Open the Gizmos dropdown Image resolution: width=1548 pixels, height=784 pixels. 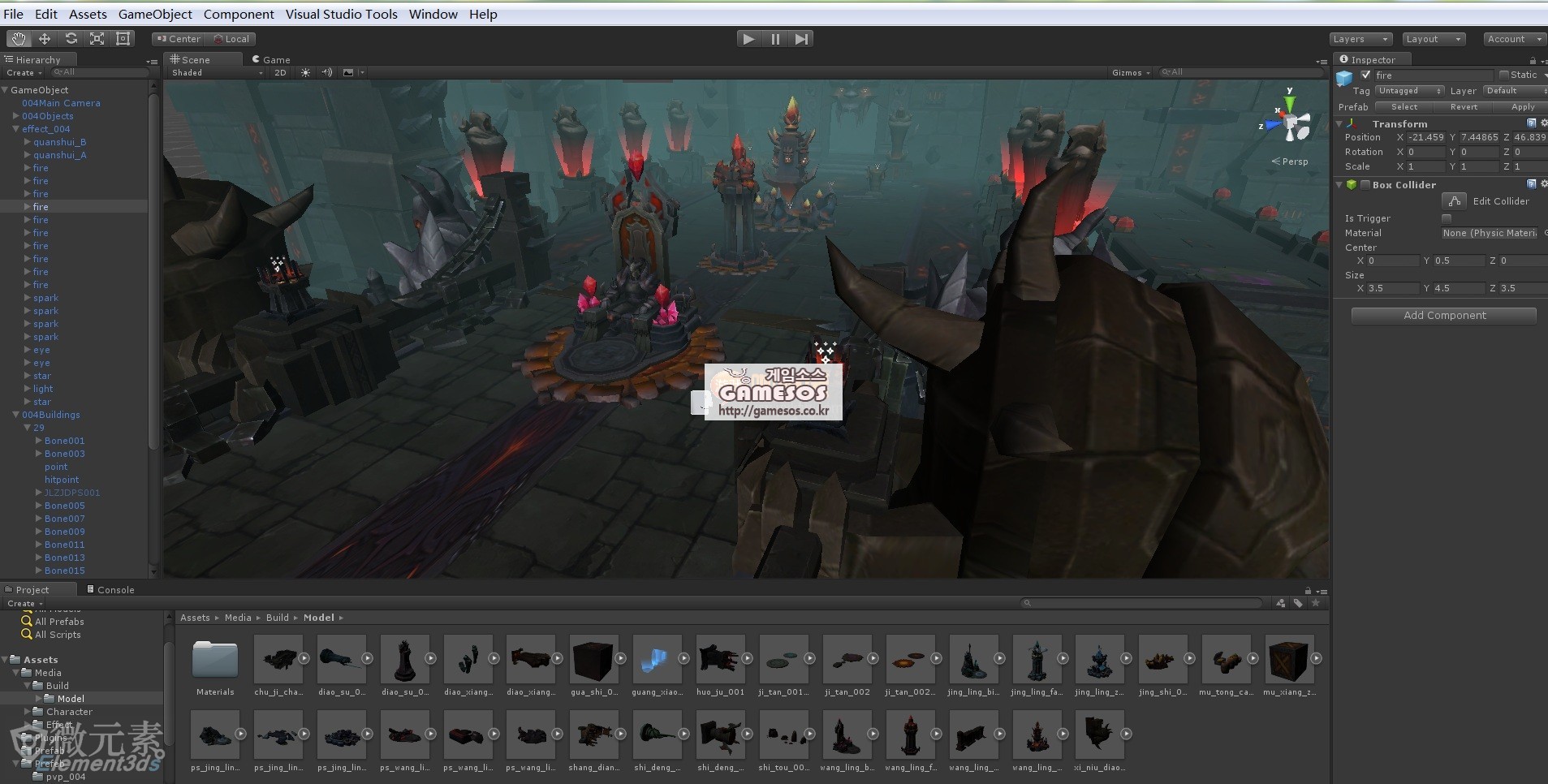[x=1131, y=72]
